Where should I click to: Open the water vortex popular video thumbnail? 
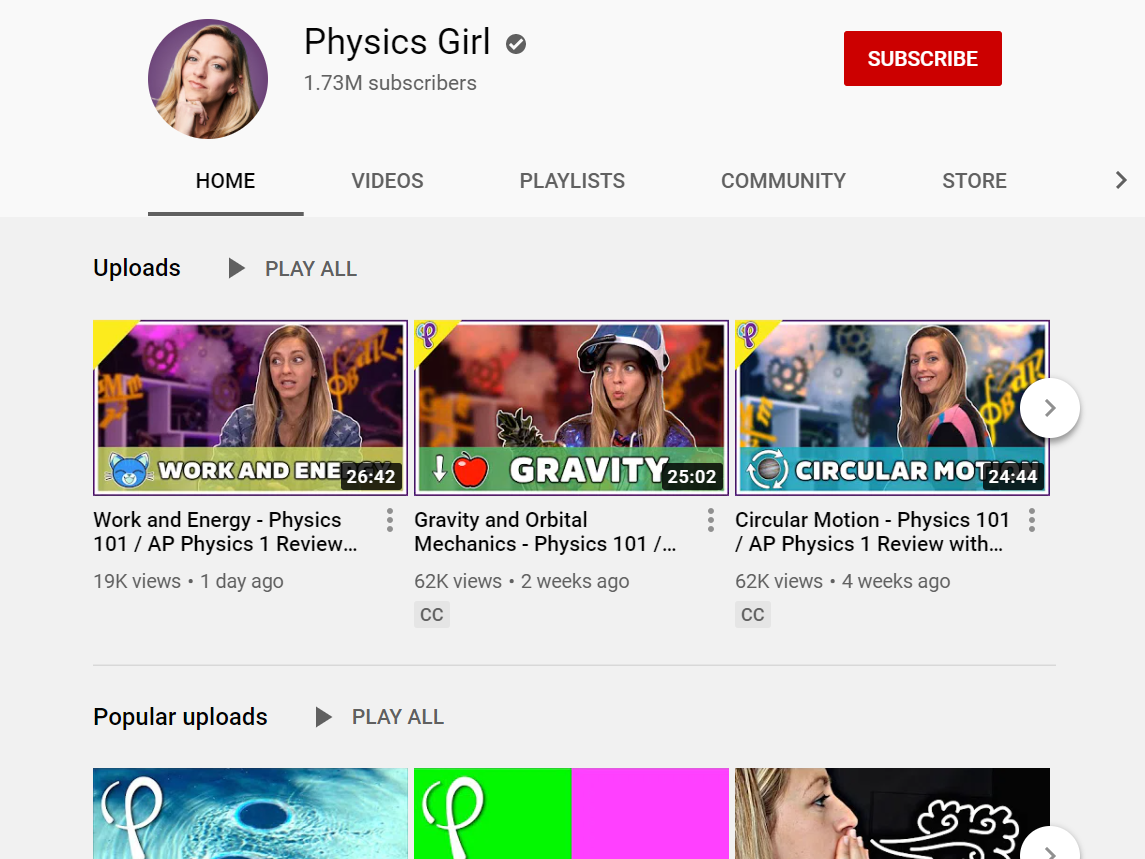(x=250, y=813)
